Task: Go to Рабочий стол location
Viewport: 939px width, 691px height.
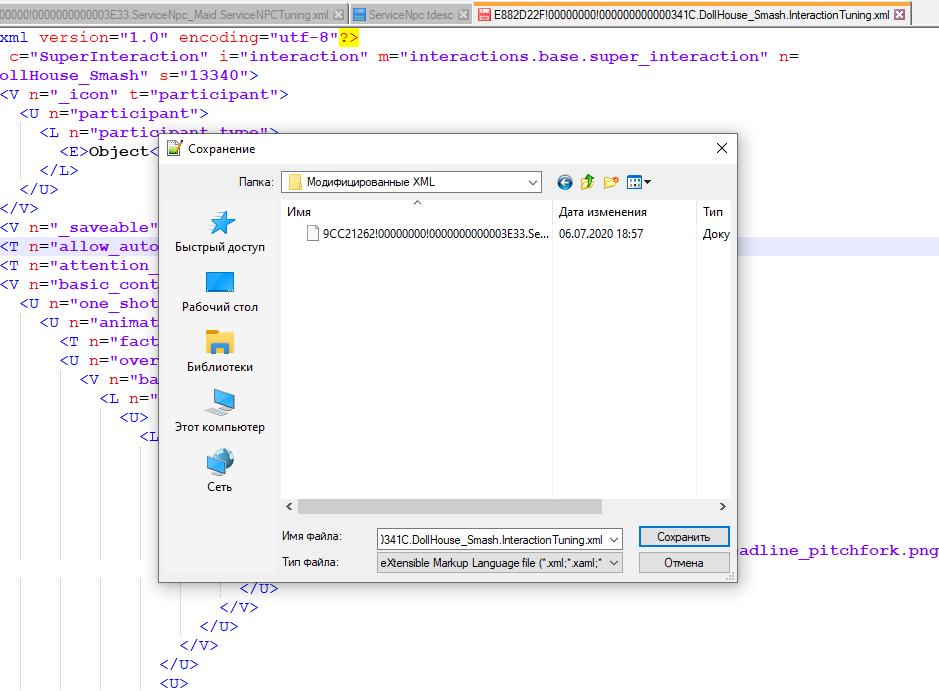Action: tap(220, 292)
